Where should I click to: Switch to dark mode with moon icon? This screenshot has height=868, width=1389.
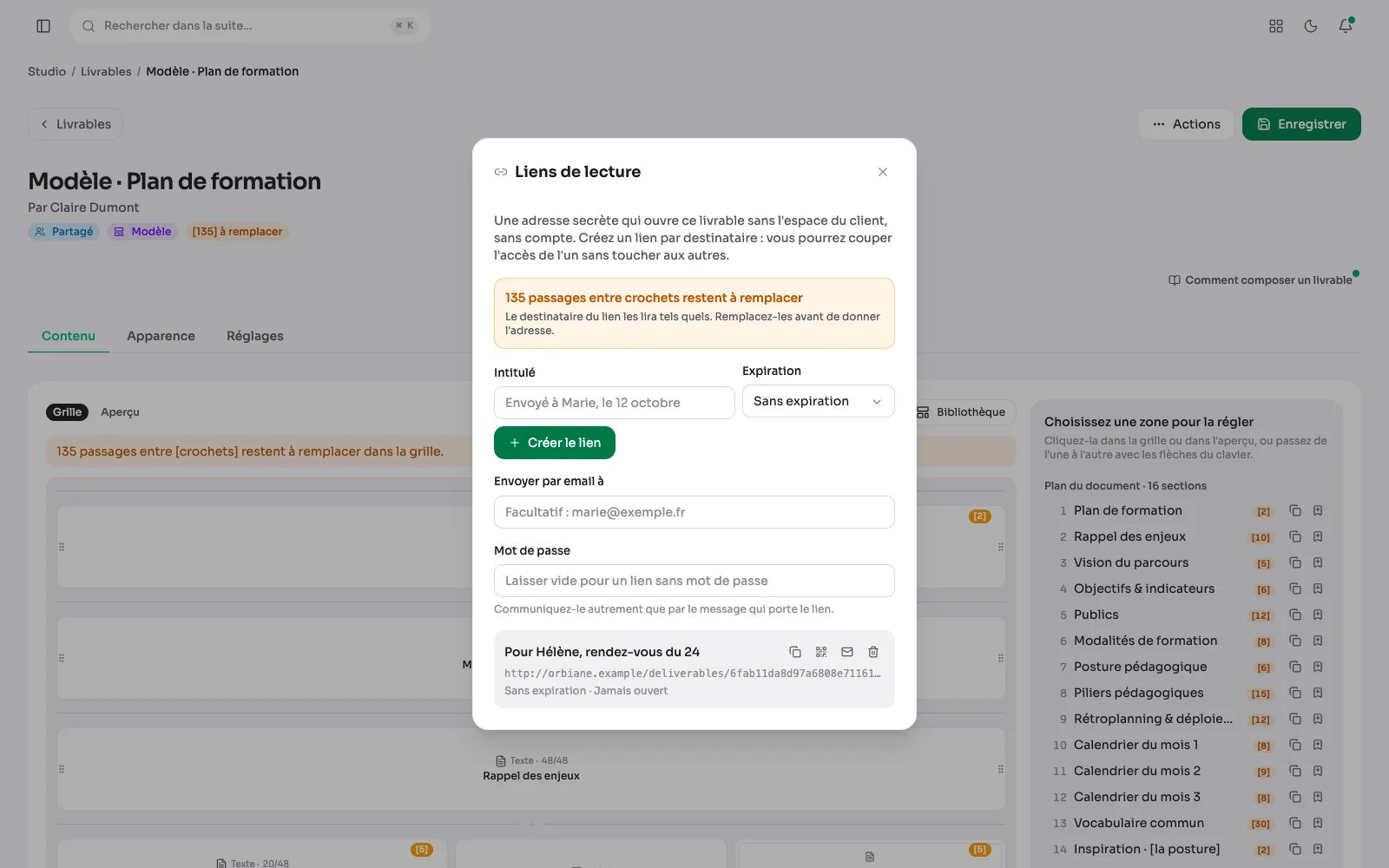click(1311, 26)
